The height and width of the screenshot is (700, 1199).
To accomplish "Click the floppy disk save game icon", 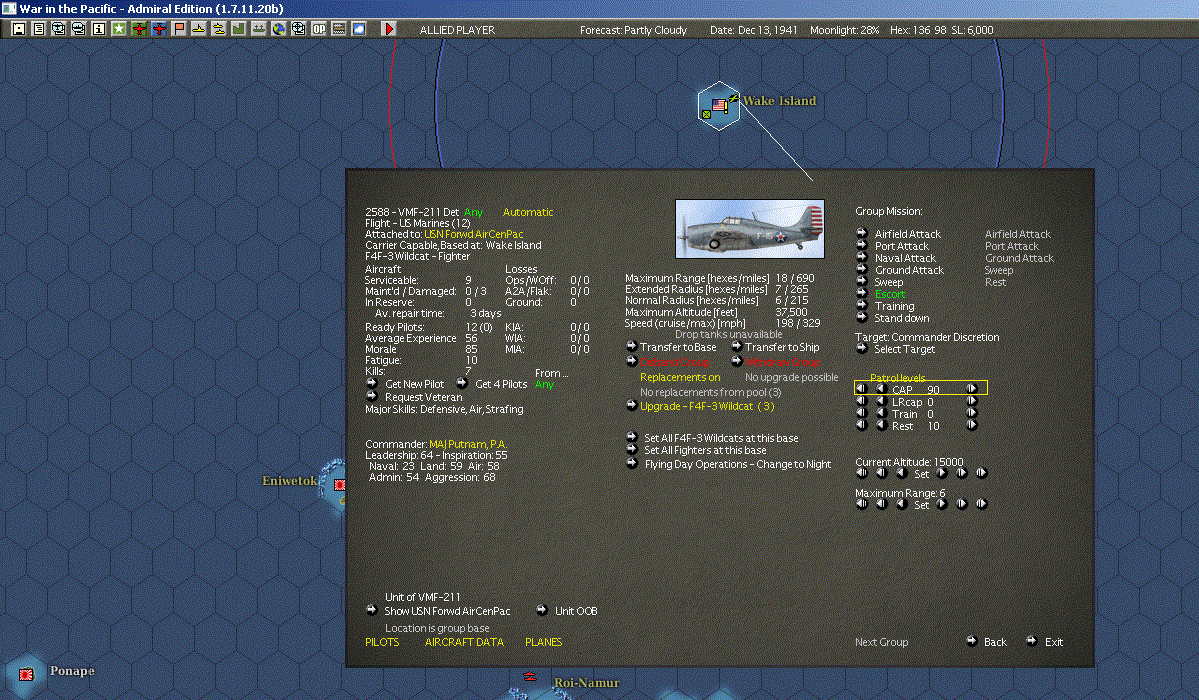I will [x=18, y=29].
